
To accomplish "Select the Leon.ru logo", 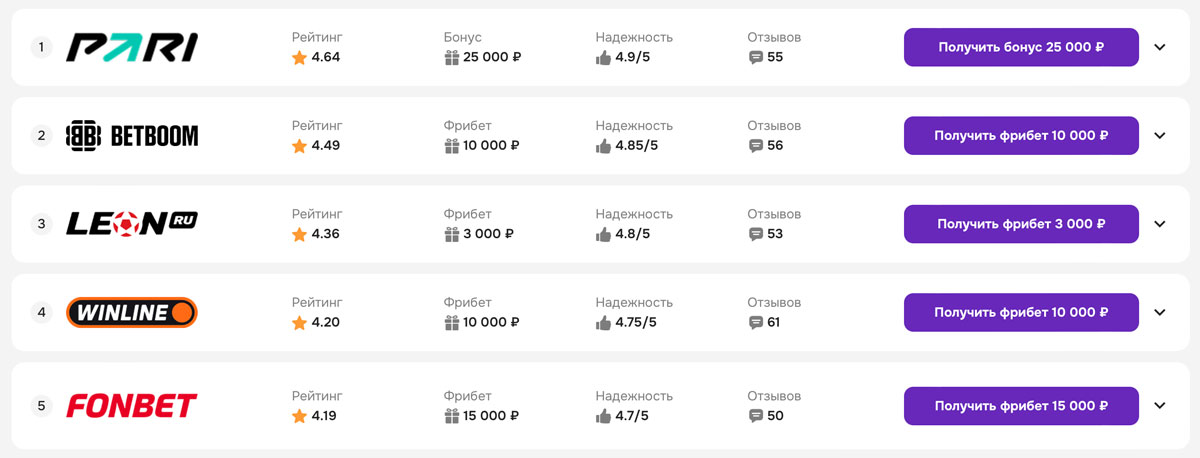I will tap(132, 223).
